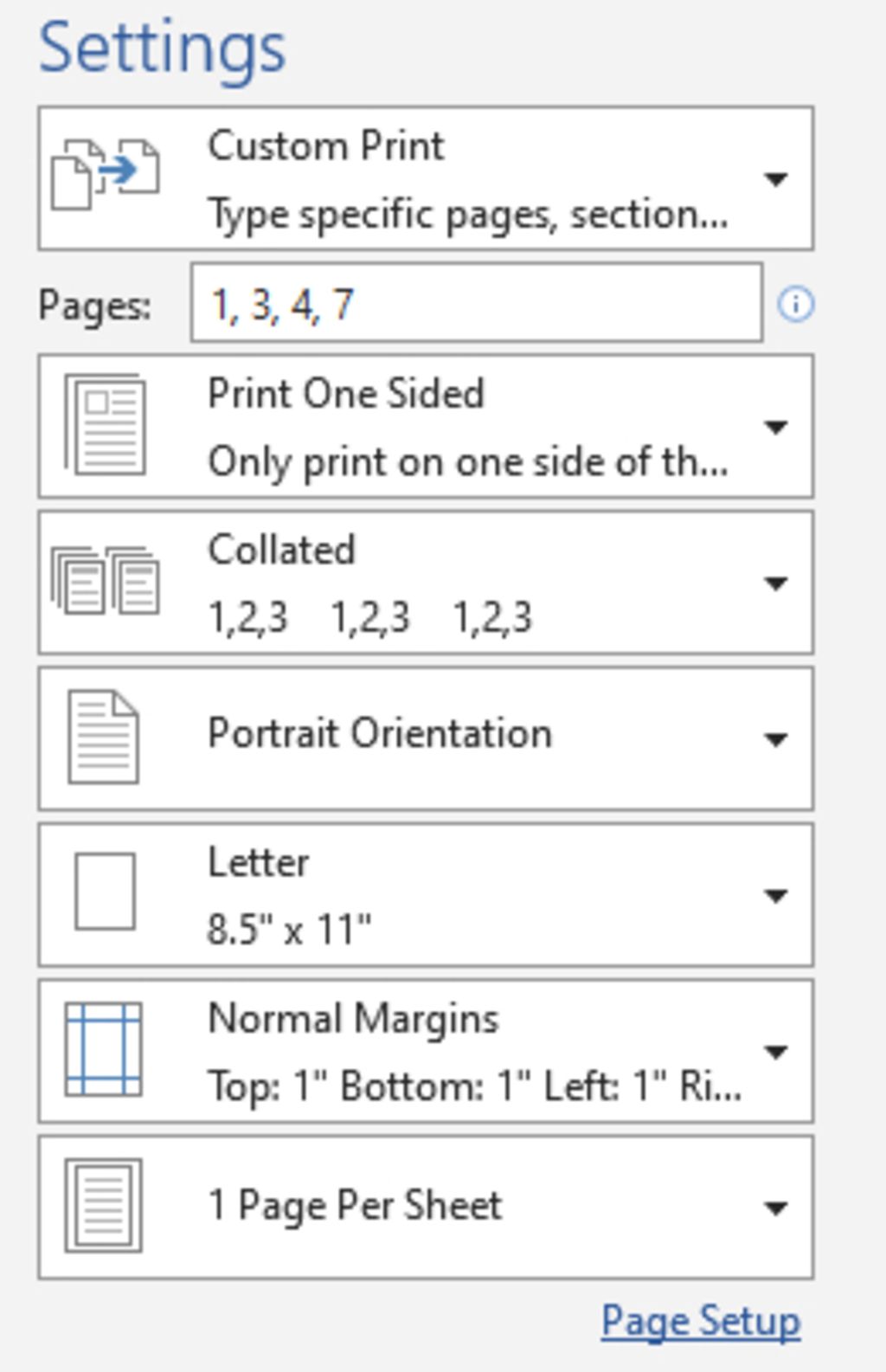Expand the Custom Print dropdown arrow
886x1372 pixels.
coord(775,179)
